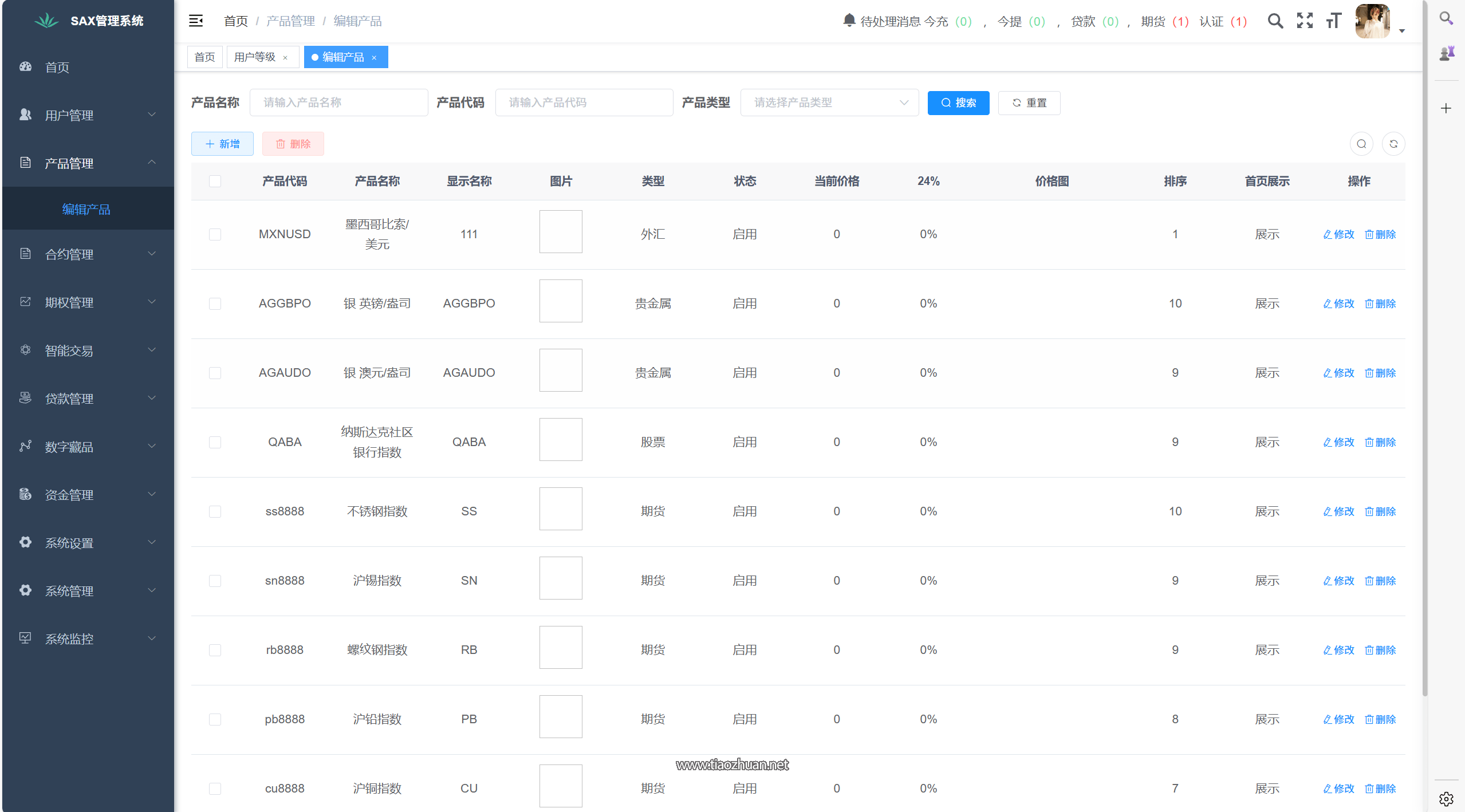Viewport: 1465px width, 812px height.
Task: Open browser sidebar settings gear
Action: click(1446, 799)
